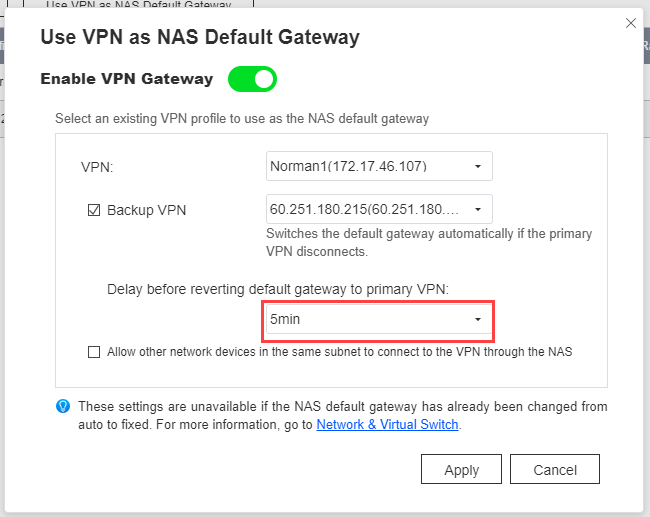Viewport: 650px width, 517px height.
Task: Click the Allow other network devices label
Action: tap(340, 352)
